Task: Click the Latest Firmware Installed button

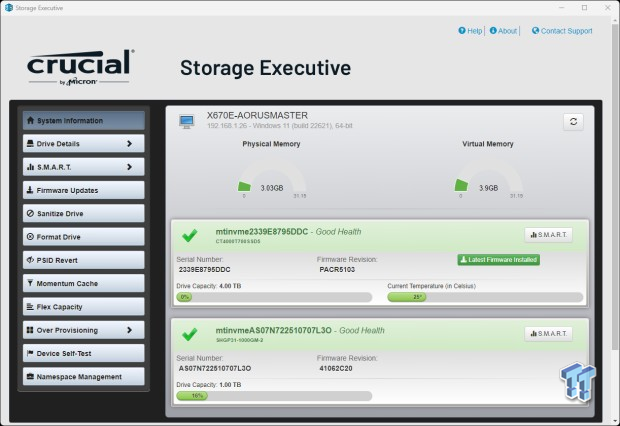Action: coord(499,260)
